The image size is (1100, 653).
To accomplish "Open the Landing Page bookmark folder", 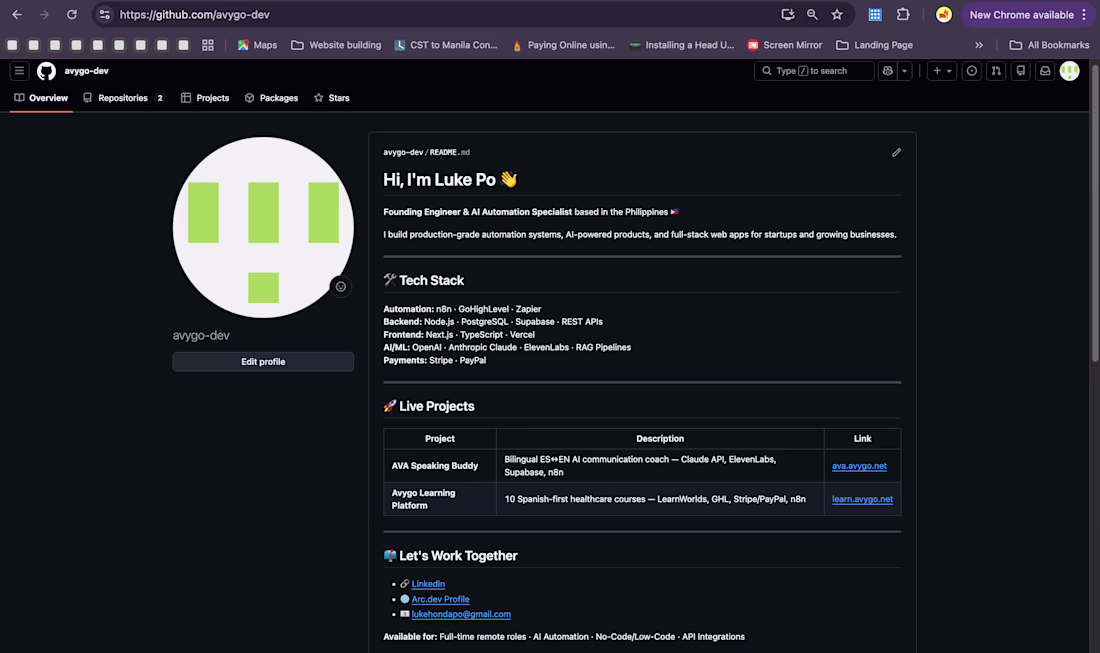I will click(875, 45).
